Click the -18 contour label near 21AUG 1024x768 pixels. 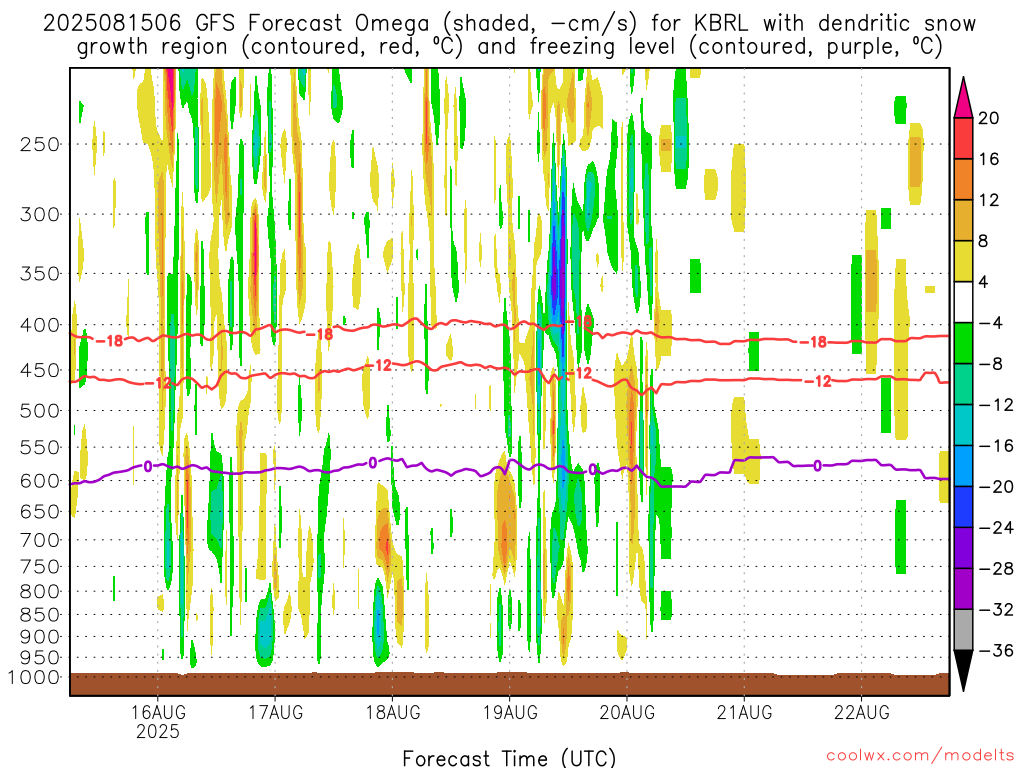[814, 342]
